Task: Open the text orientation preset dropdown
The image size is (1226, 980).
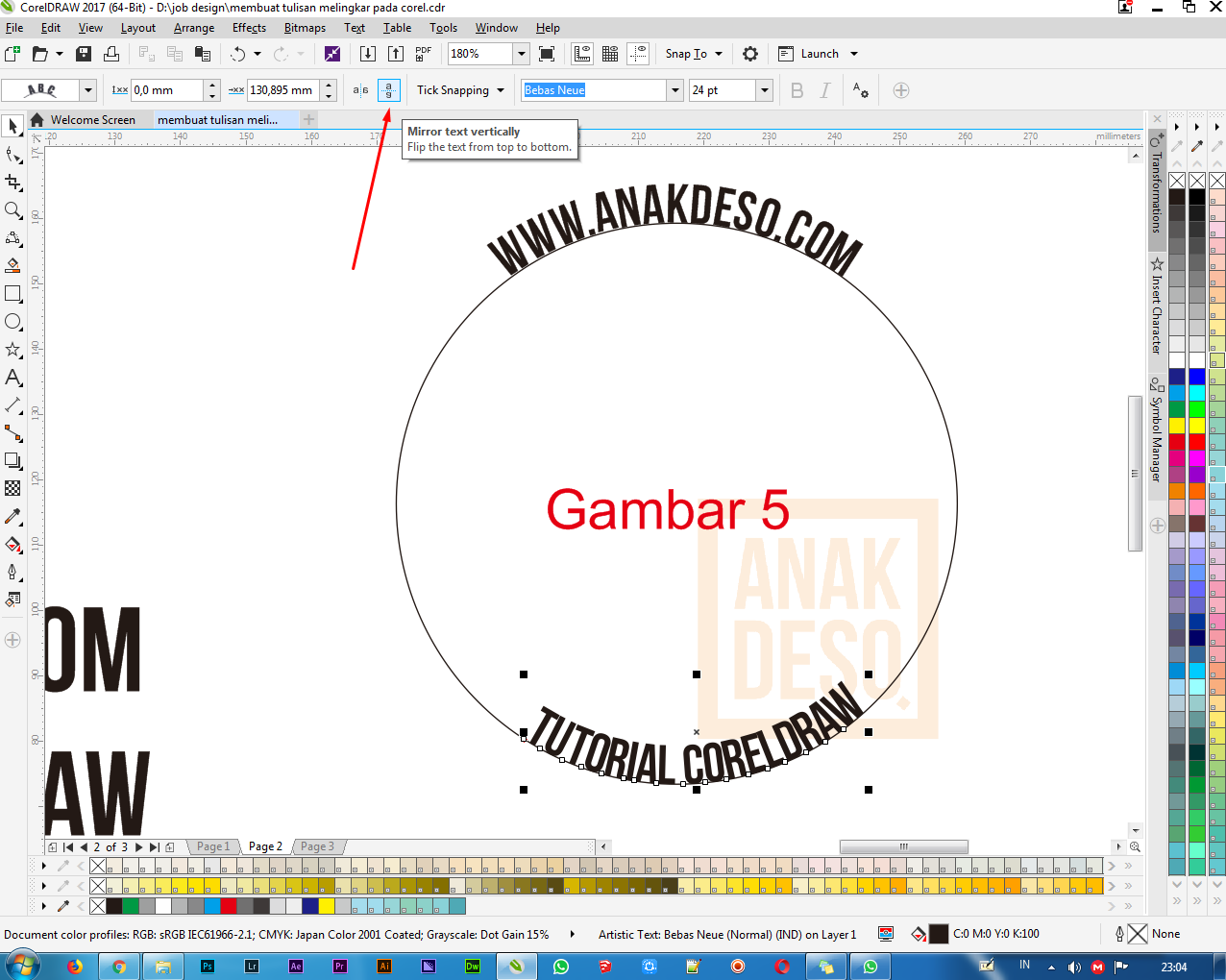Action: click(x=88, y=90)
